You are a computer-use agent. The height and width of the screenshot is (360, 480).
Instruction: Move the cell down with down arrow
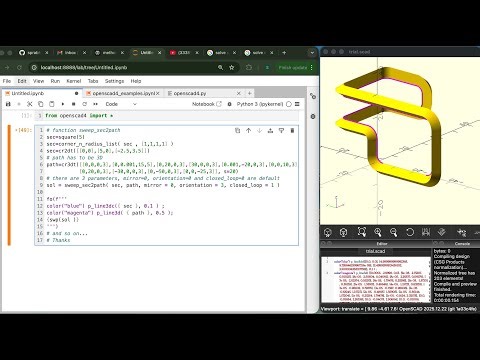click(x=259, y=130)
